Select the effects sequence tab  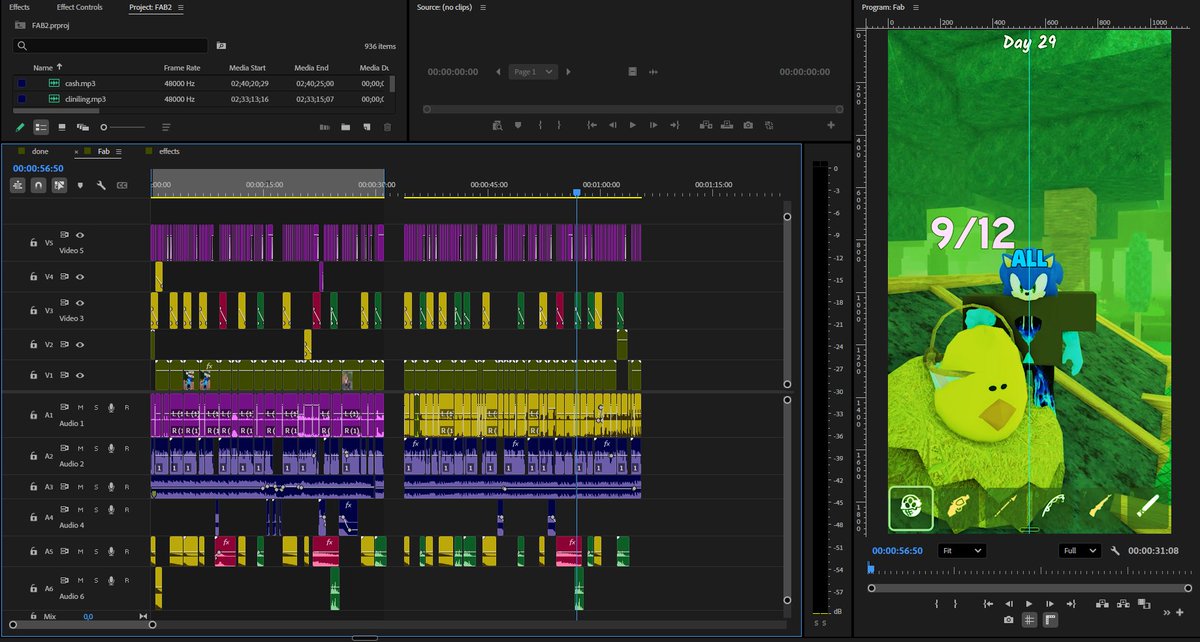click(169, 151)
